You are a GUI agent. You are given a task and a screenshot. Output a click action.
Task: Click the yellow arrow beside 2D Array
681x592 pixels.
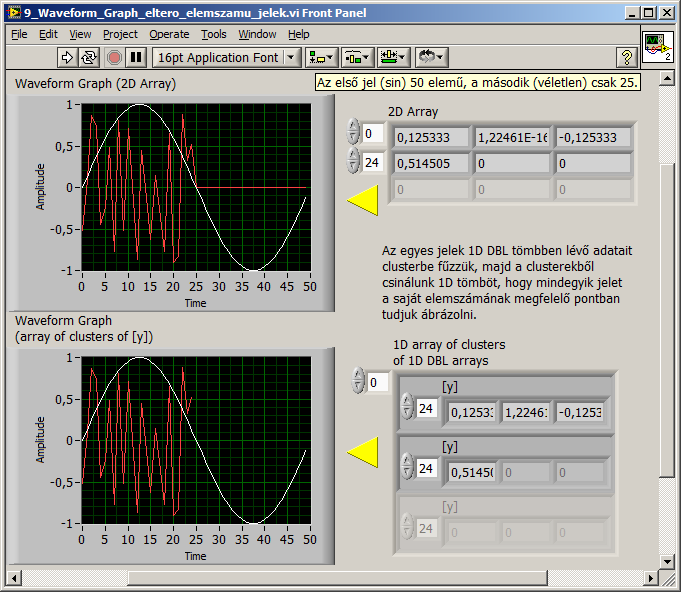coord(363,200)
